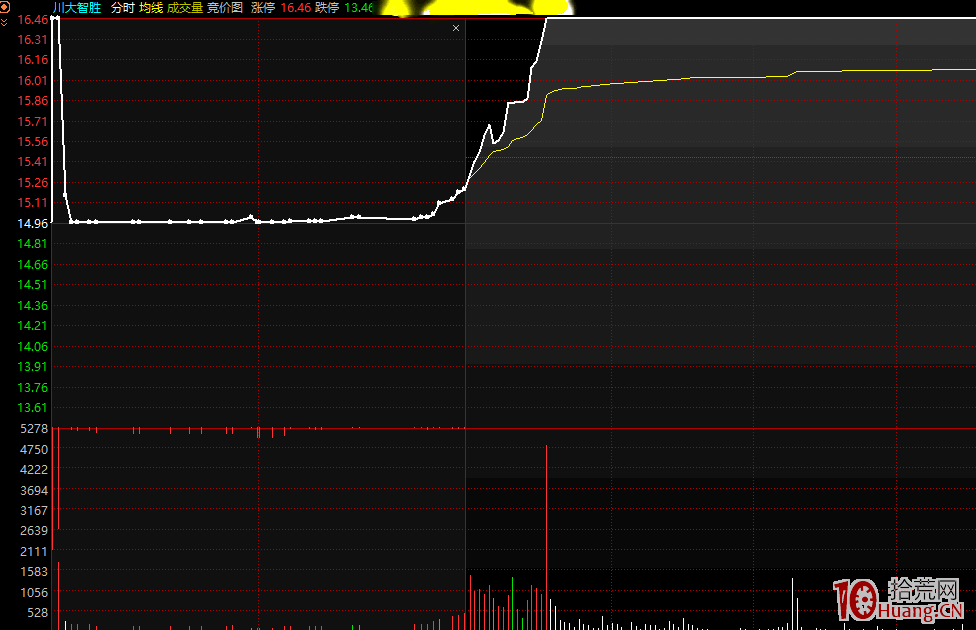The image size is (976, 630).
Task: Close the call-auction panel with the X
Action: coord(456,28)
